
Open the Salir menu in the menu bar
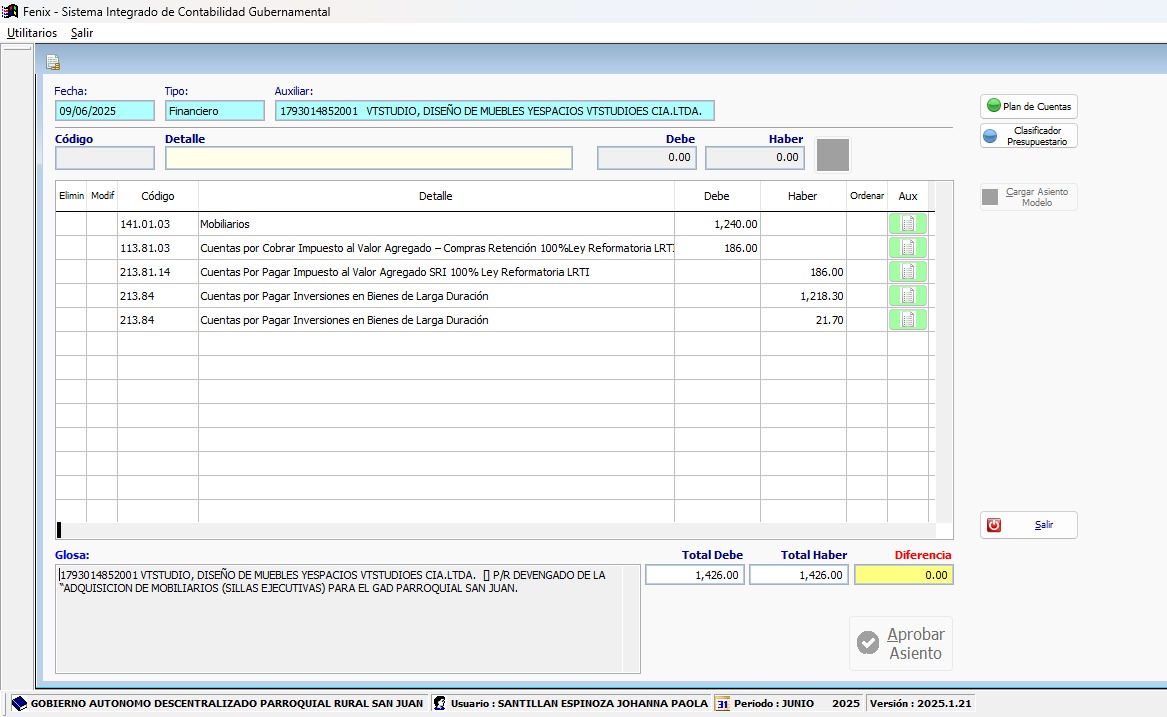pyautogui.click(x=82, y=33)
